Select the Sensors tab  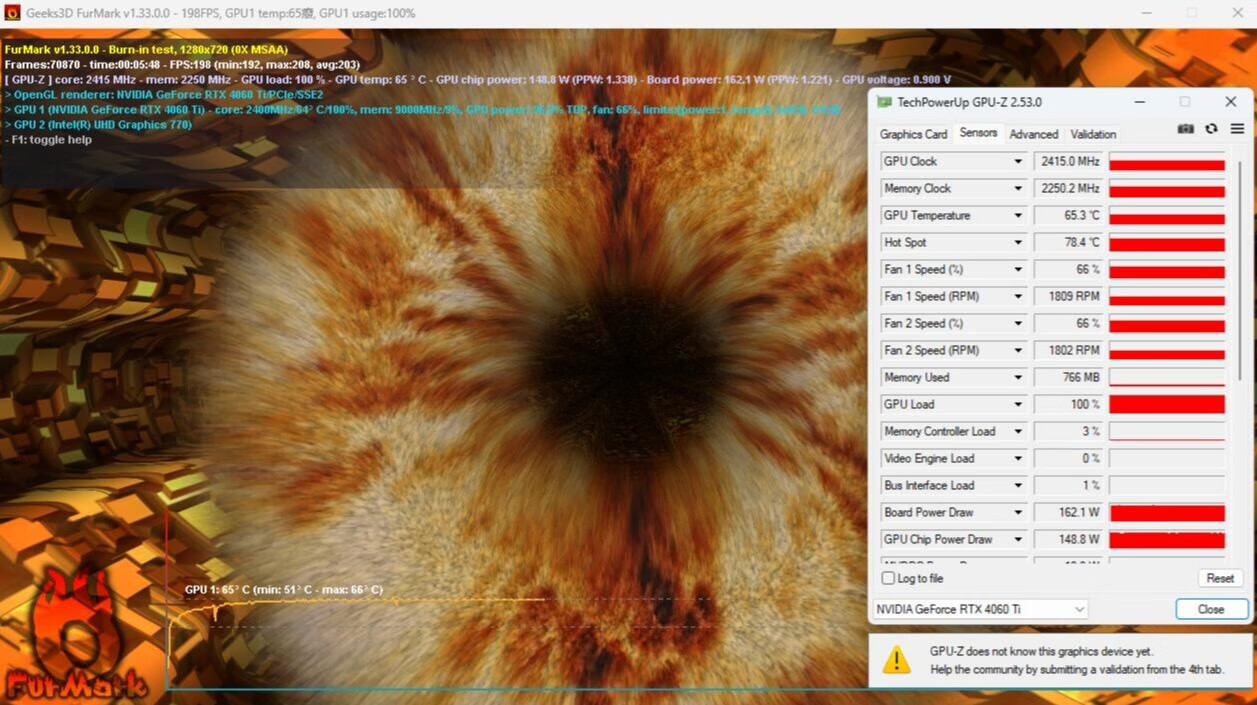pos(978,133)
